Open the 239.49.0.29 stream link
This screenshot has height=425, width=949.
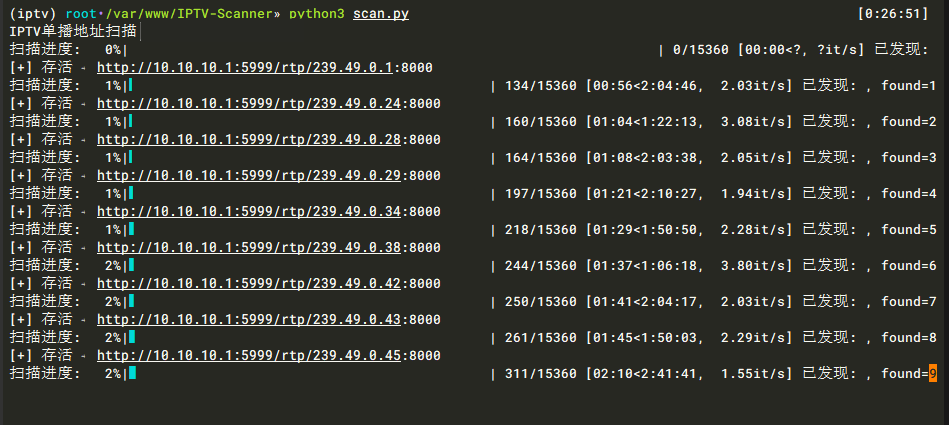coord(253,175)
